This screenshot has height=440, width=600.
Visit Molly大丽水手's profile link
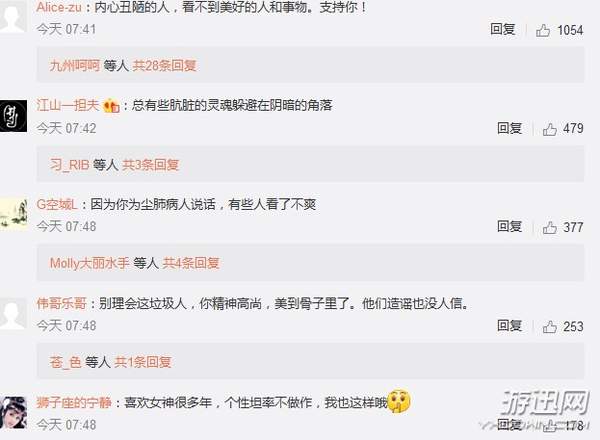90,263
